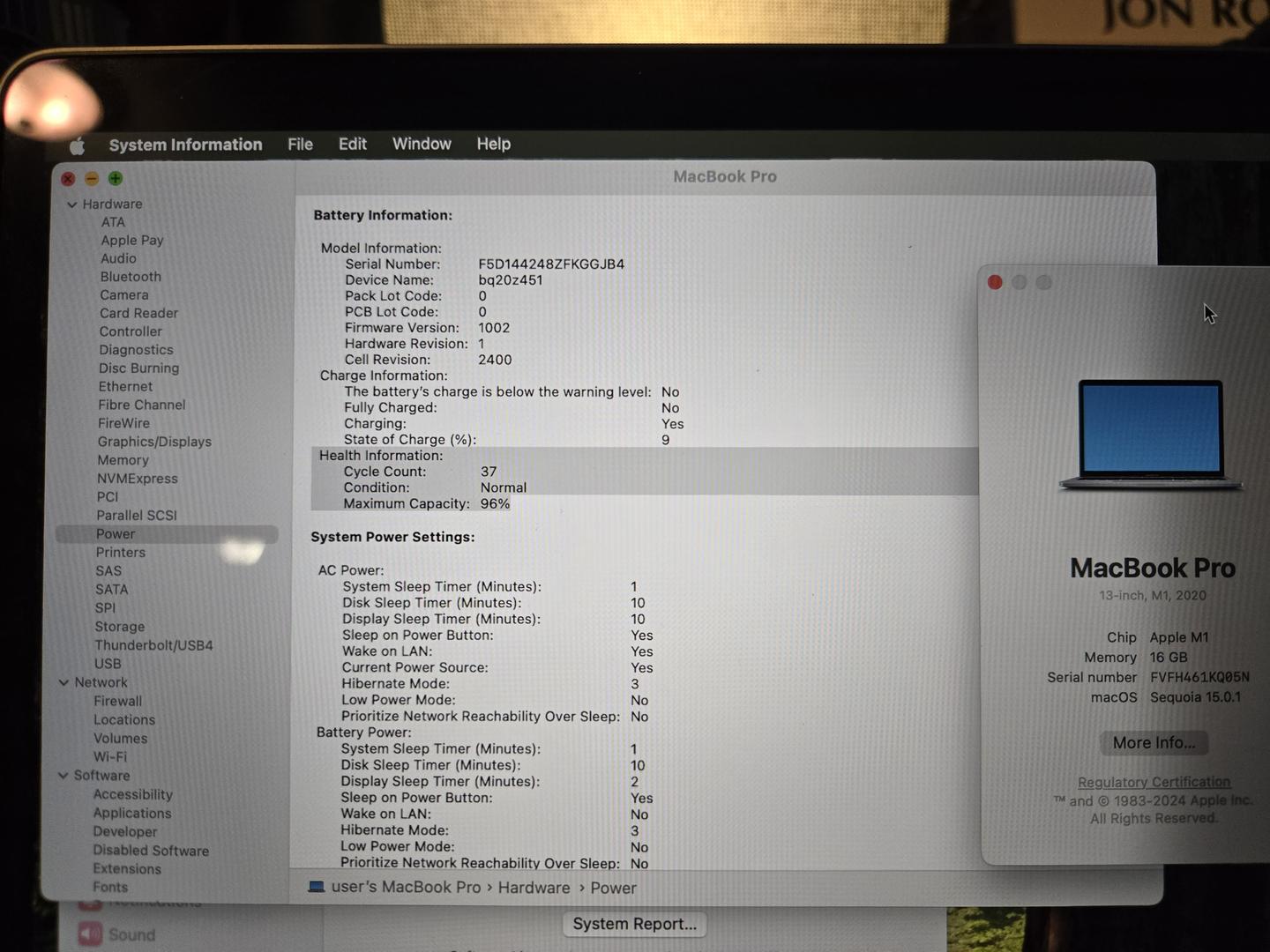Click the serial number FVFH461KQ05N
Viewport: 1270px width, 952px height.
point(1199,677)
